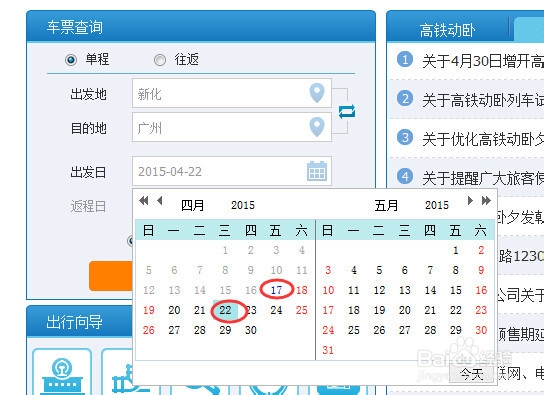544x395 pixels.
Task: Pick April 20 in the calendar
Action: coord(174,310)
